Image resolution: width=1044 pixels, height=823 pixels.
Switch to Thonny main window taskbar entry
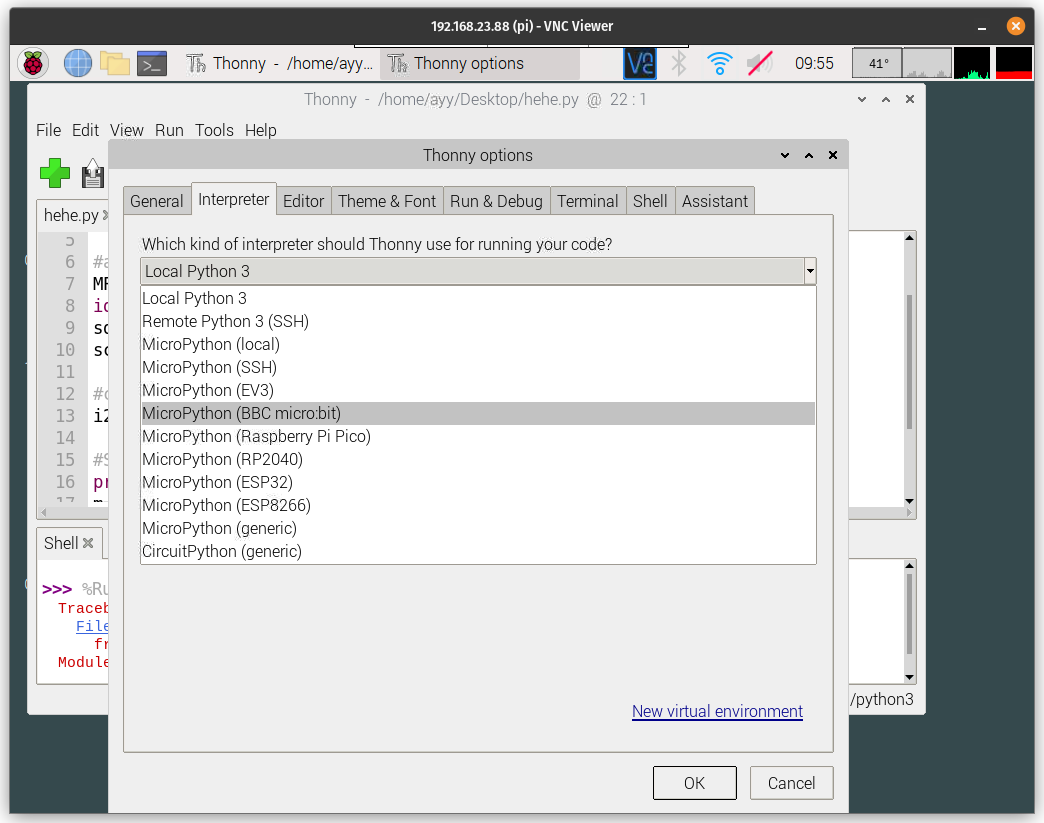[279, 63]
